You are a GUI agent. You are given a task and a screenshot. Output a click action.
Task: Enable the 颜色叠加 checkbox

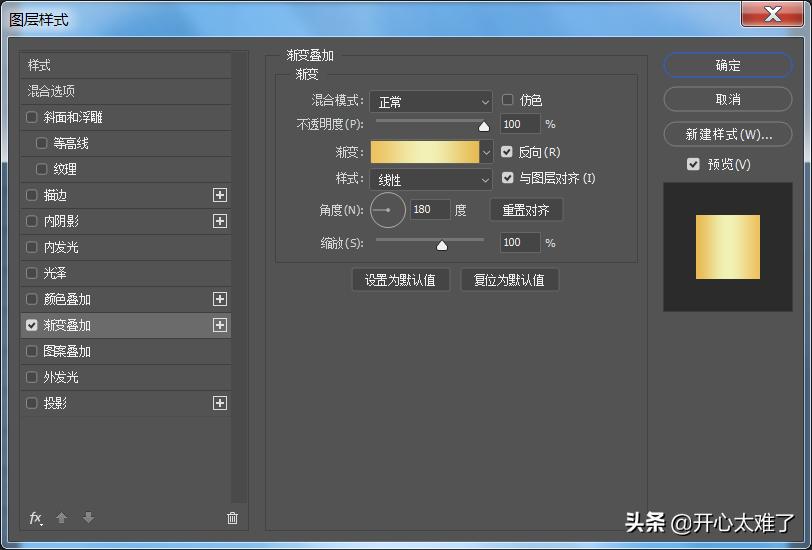(x=32, y=299)
